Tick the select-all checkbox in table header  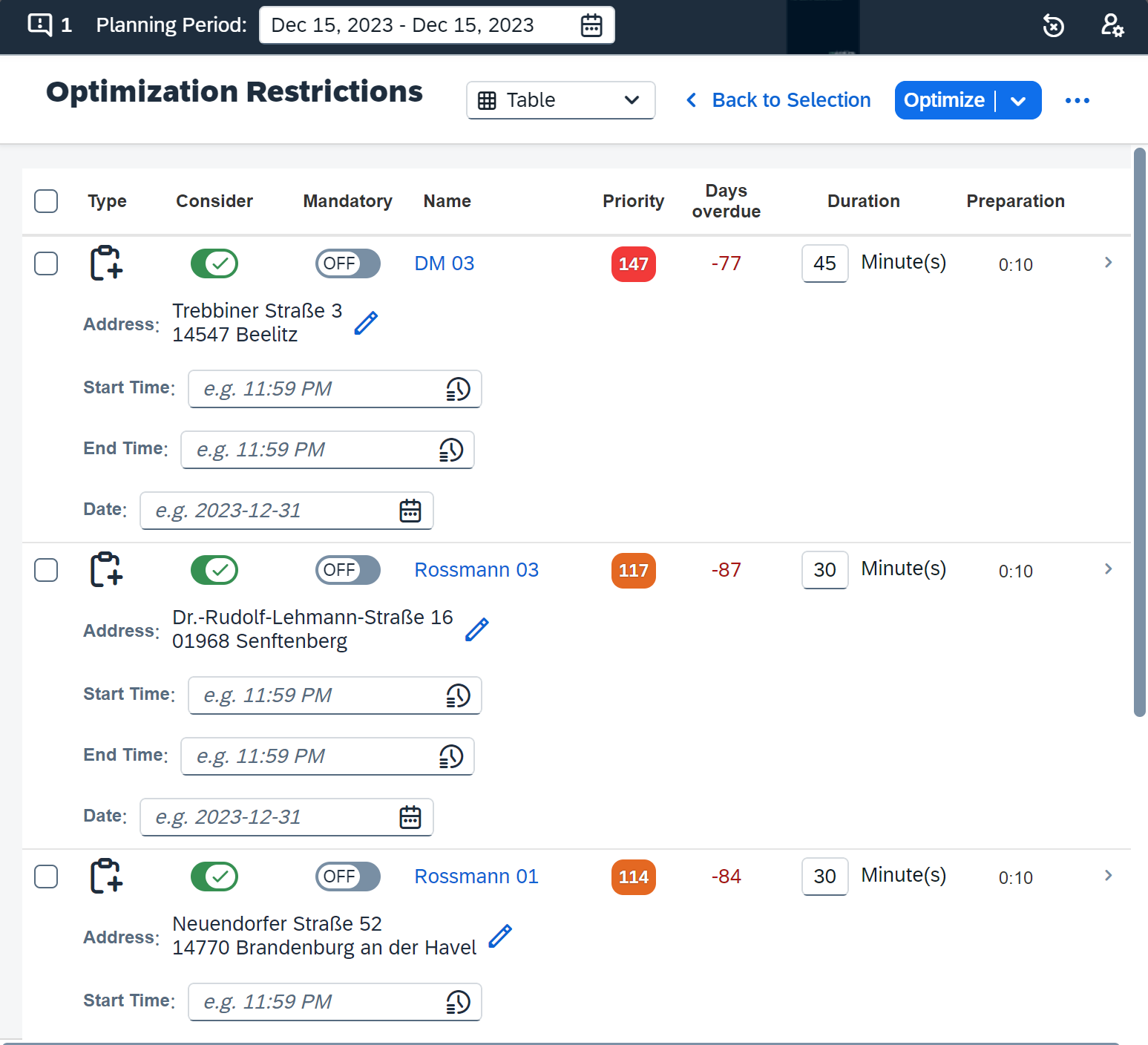[x=46, y=201]
